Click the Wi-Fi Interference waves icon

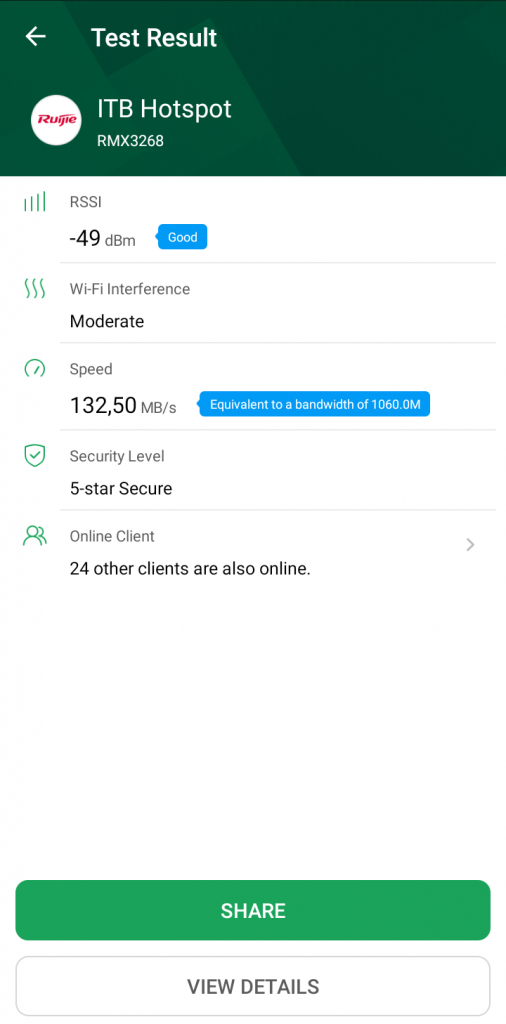tap(35, 288)
